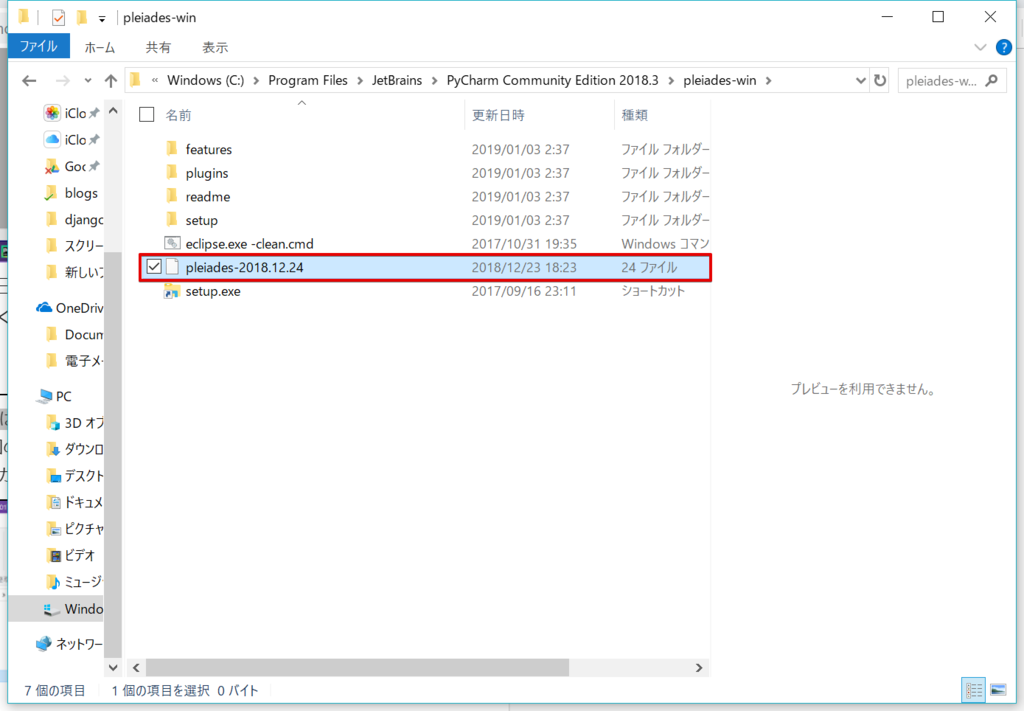Click the horizontal scrollbar left arrow
Image resolution: width=1024 pixels, height=711 pixels.
136,667
